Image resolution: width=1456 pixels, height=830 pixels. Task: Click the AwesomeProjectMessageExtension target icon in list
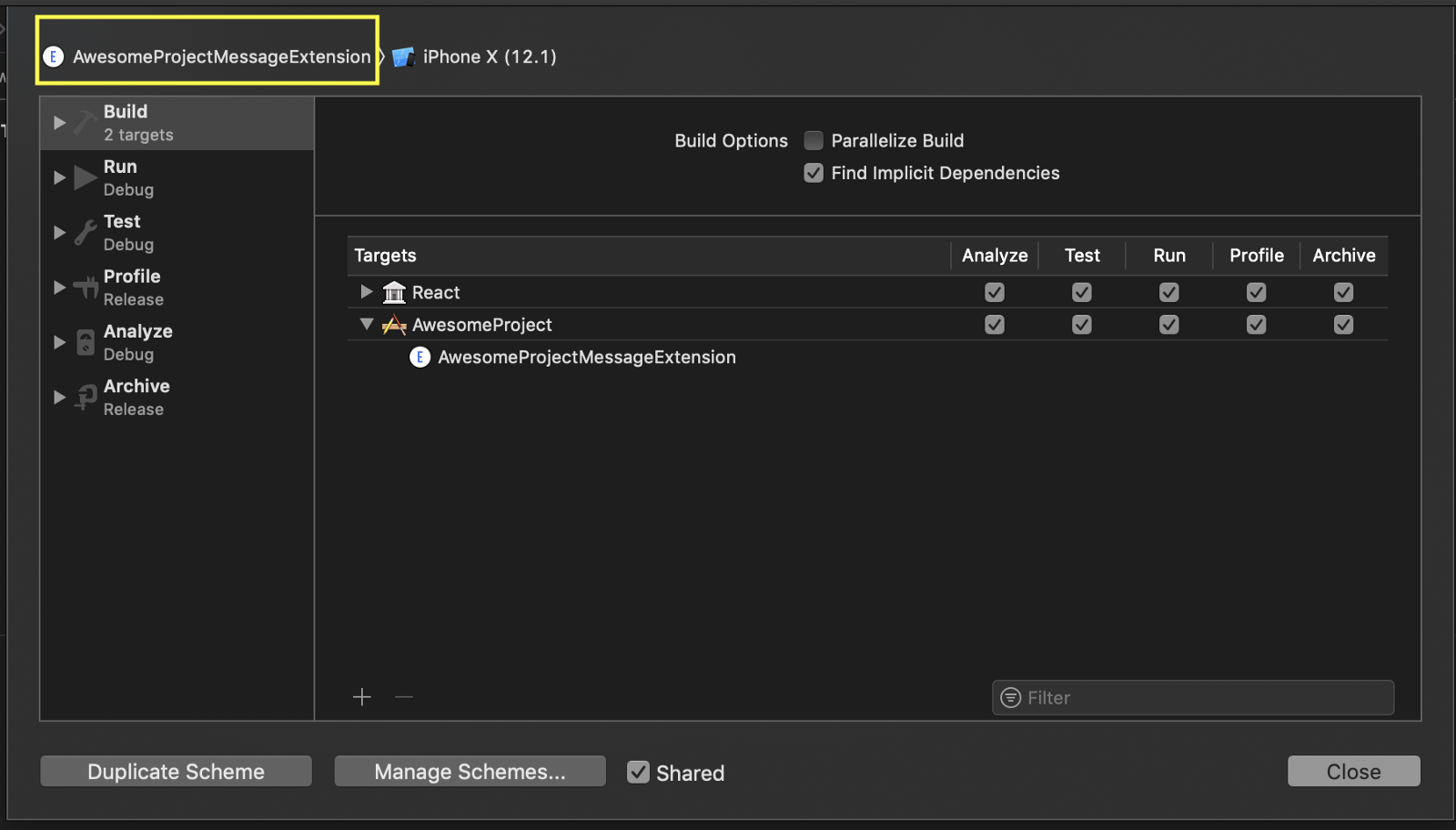[420, 357]
